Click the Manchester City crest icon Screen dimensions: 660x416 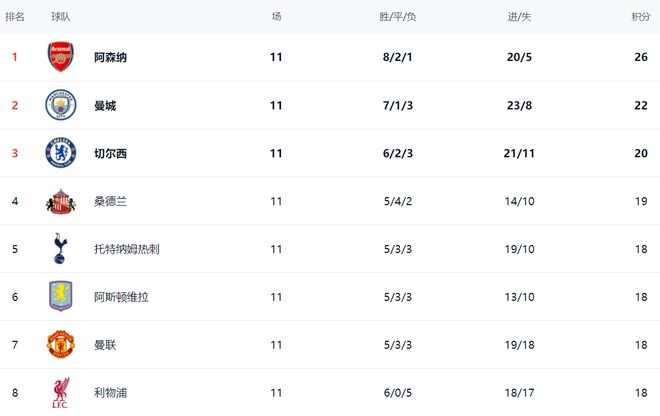(61, 105)
